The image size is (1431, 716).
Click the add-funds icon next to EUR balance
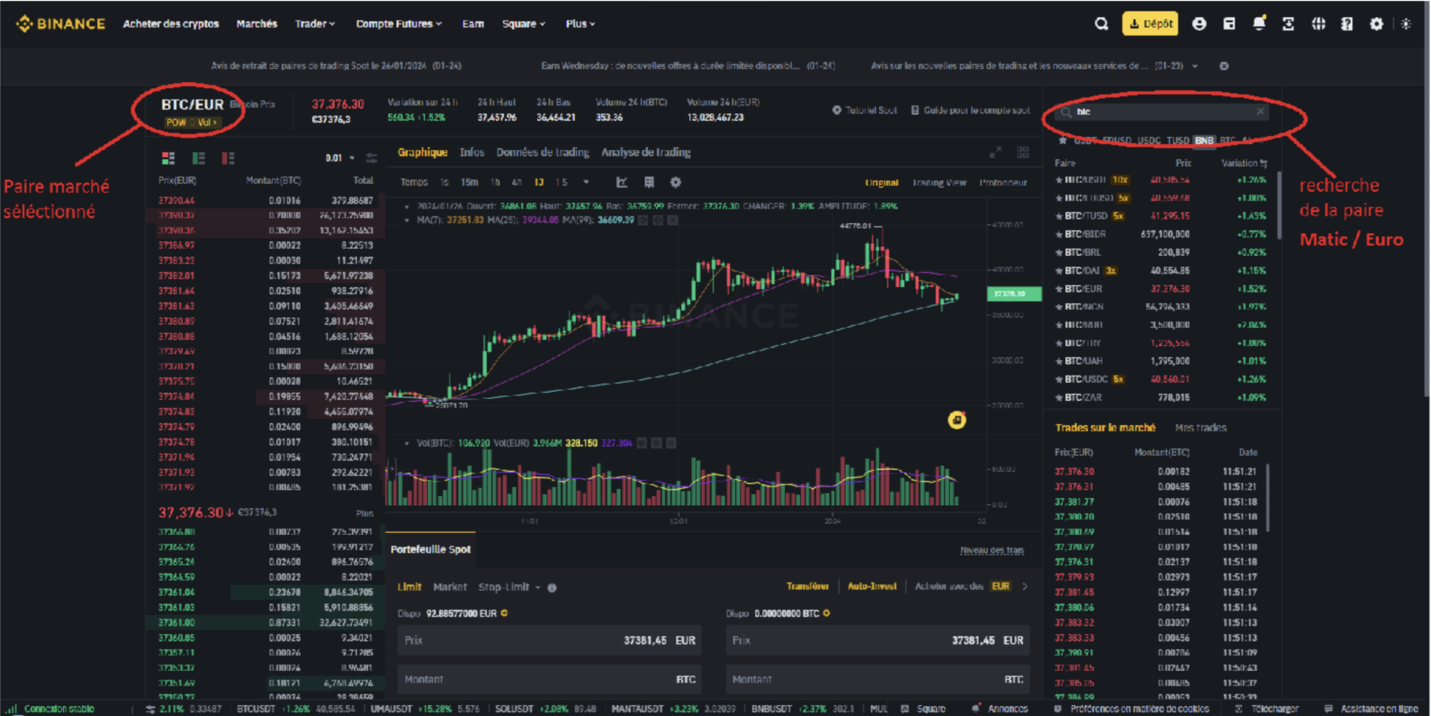(504, 613)
